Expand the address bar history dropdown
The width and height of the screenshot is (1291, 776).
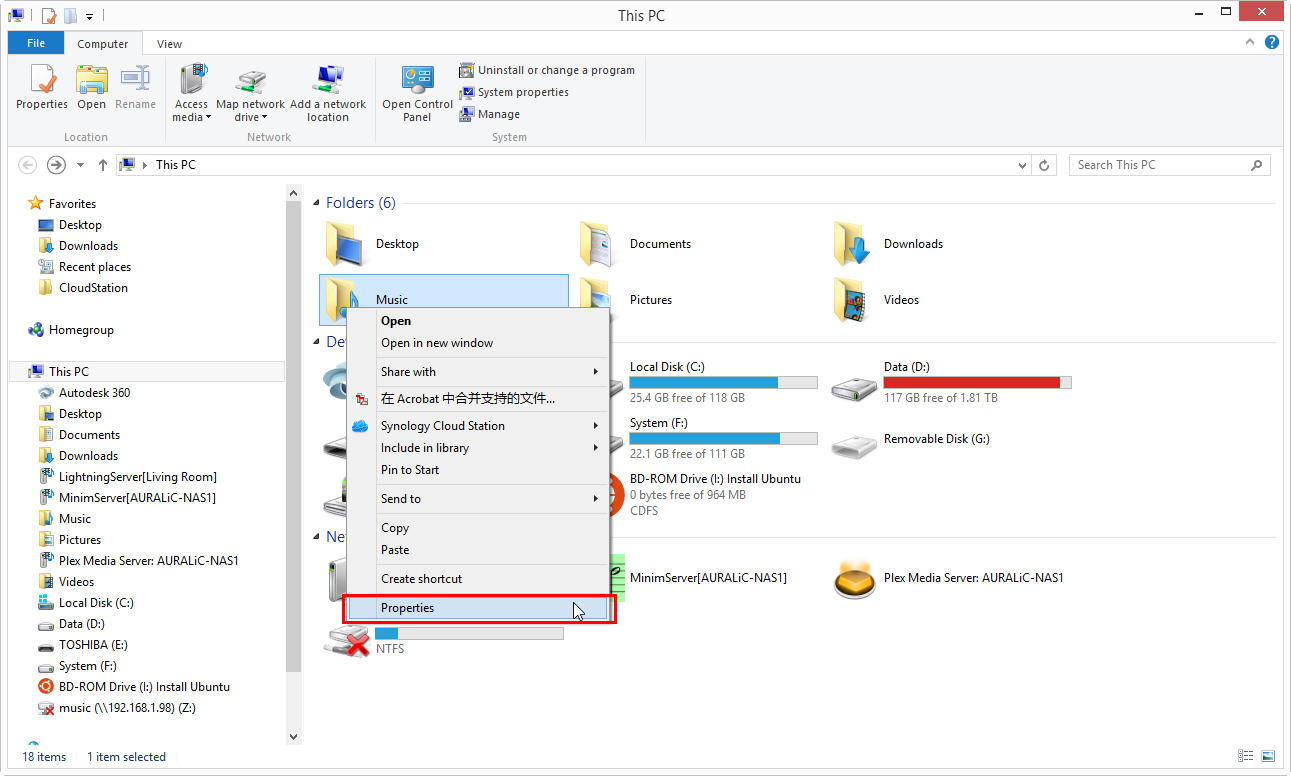coord(1022,165)
